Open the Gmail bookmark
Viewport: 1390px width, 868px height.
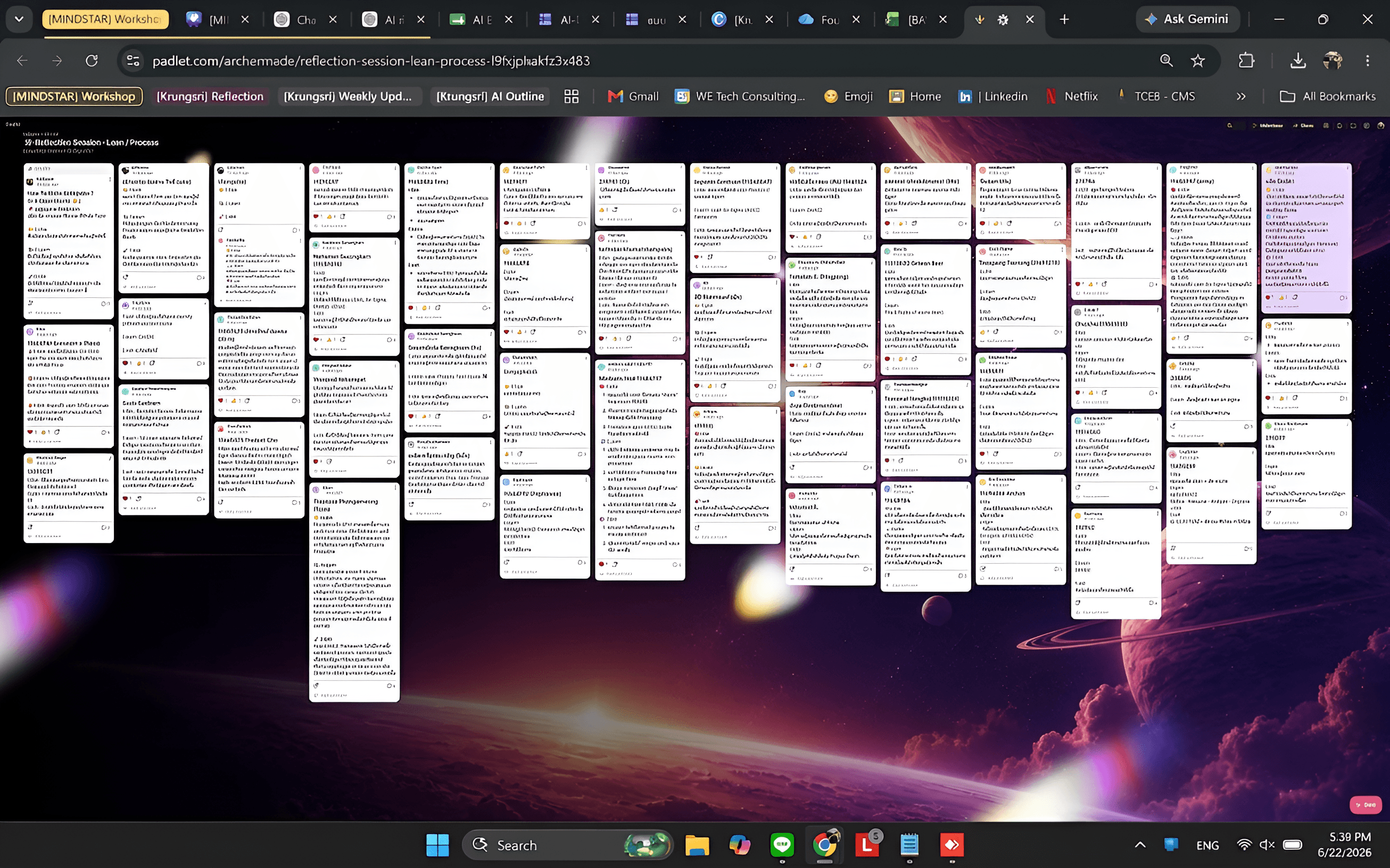pos(633,96)
